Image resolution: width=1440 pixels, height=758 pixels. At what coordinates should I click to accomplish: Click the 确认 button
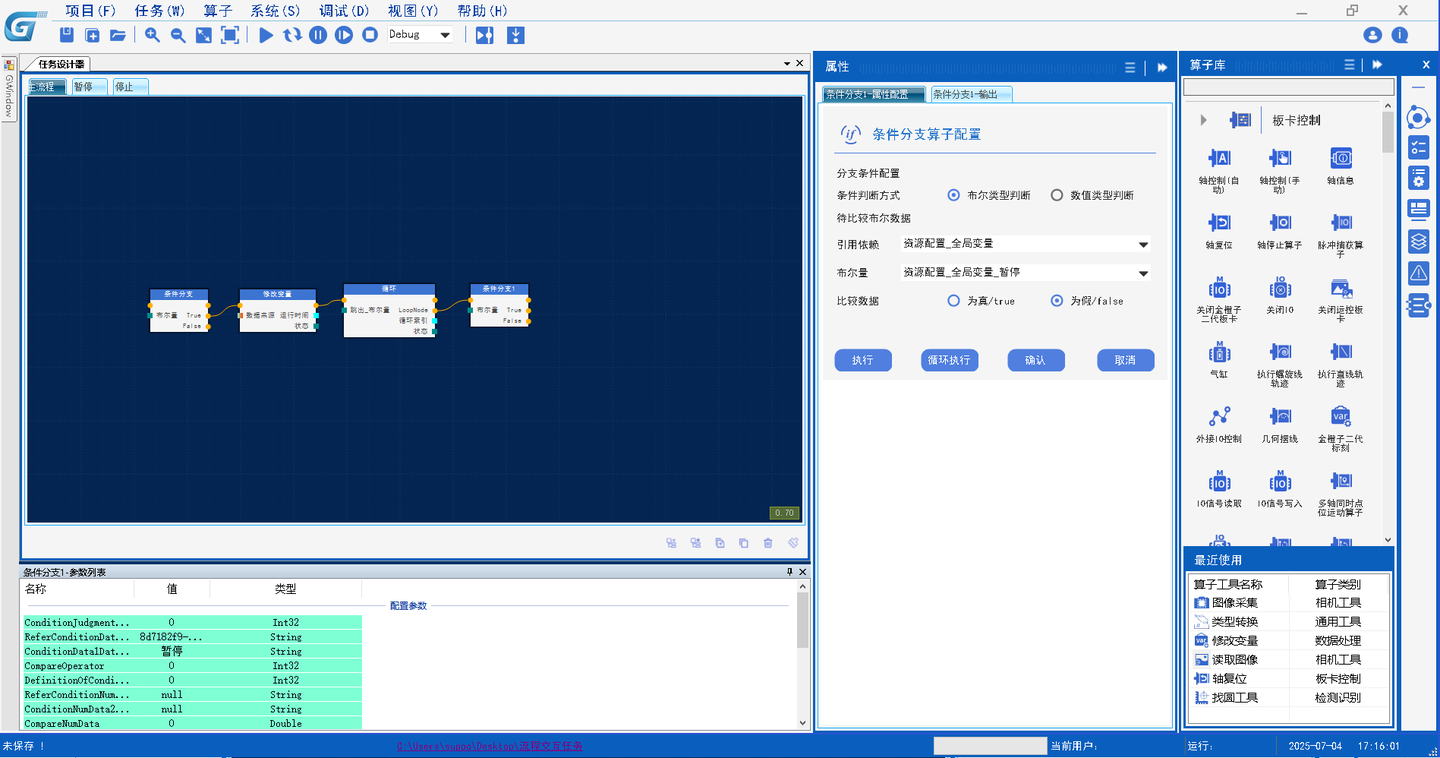pyautogui.click(x=1036, y=360)
